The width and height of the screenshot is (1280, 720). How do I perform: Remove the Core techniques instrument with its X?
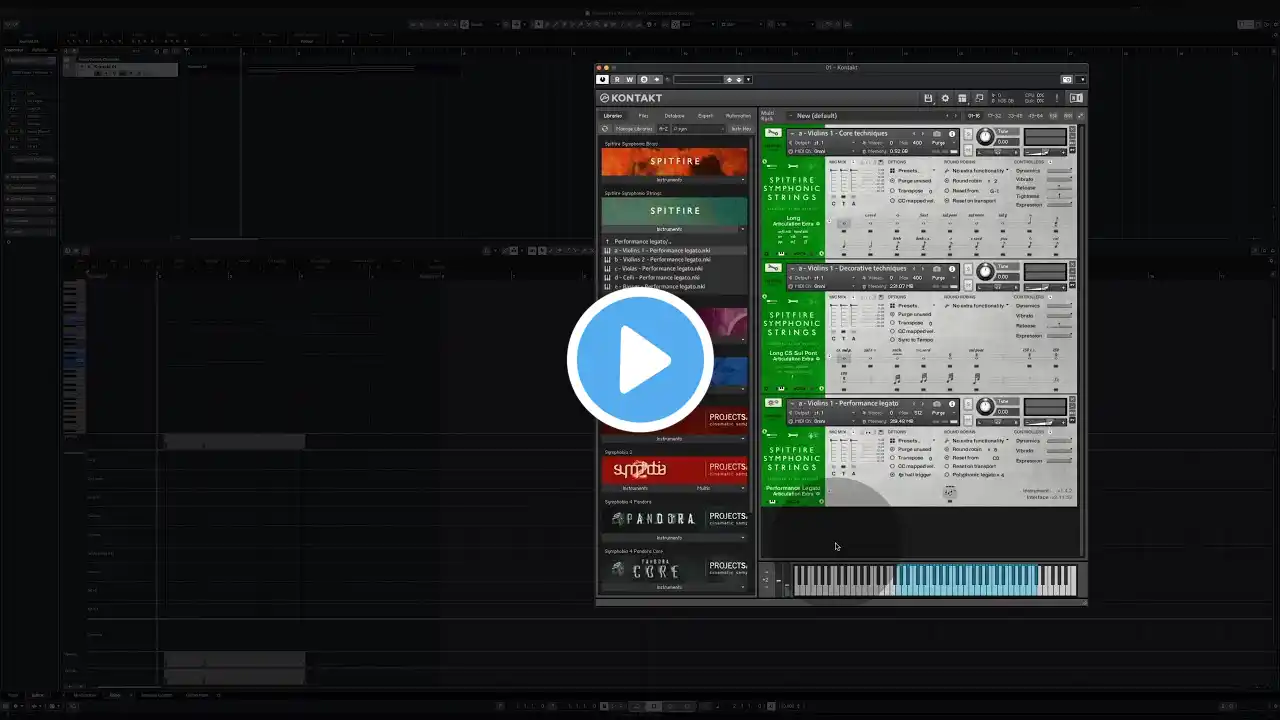pyautogui.click(x=1073, y=130)
